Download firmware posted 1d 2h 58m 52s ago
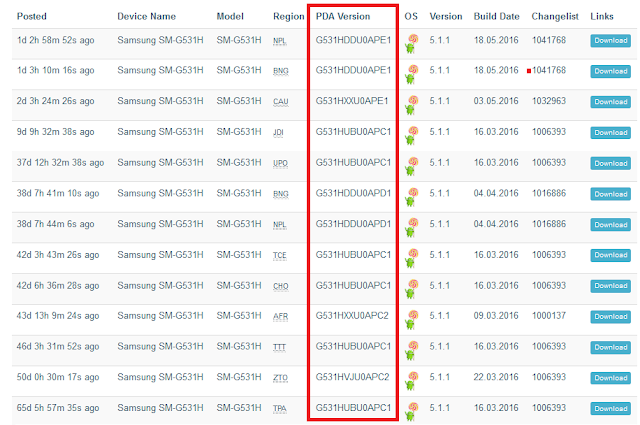This screenshot has width=640, height=425. point(610,40)
